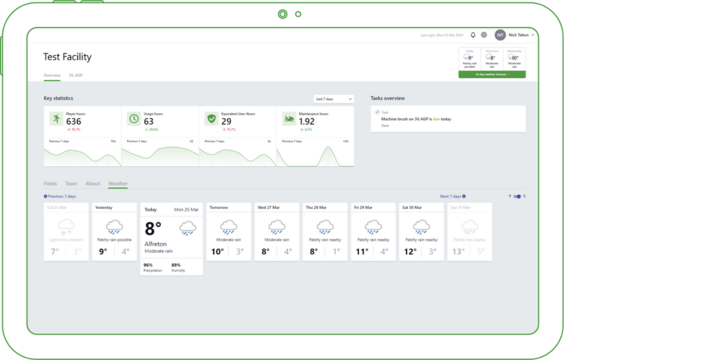Click the Player hours value 636
Image resolution: width=720 pixels, height=360 pixels.
coord(73,122)
